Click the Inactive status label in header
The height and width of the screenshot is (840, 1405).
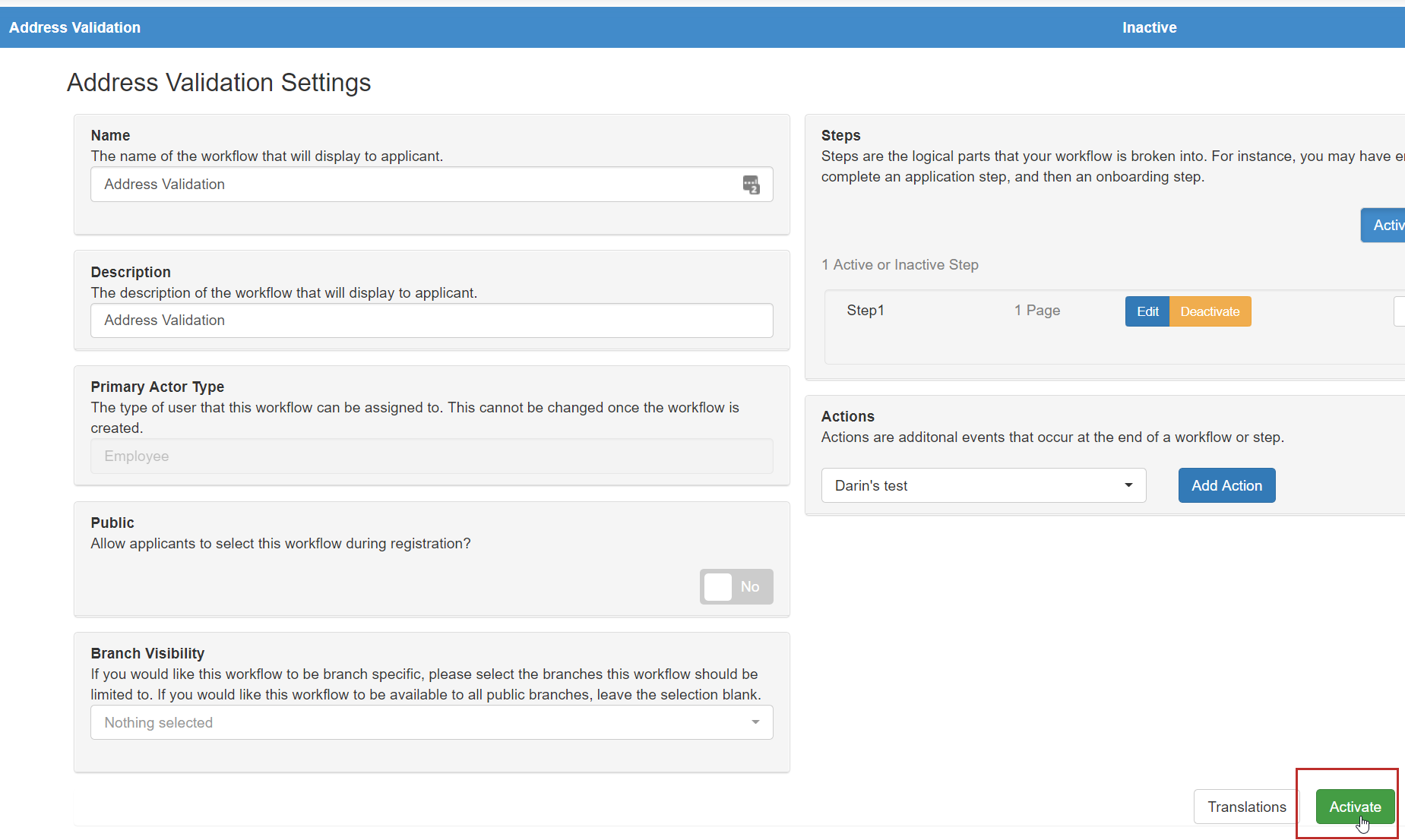[x=1149, y=27]
